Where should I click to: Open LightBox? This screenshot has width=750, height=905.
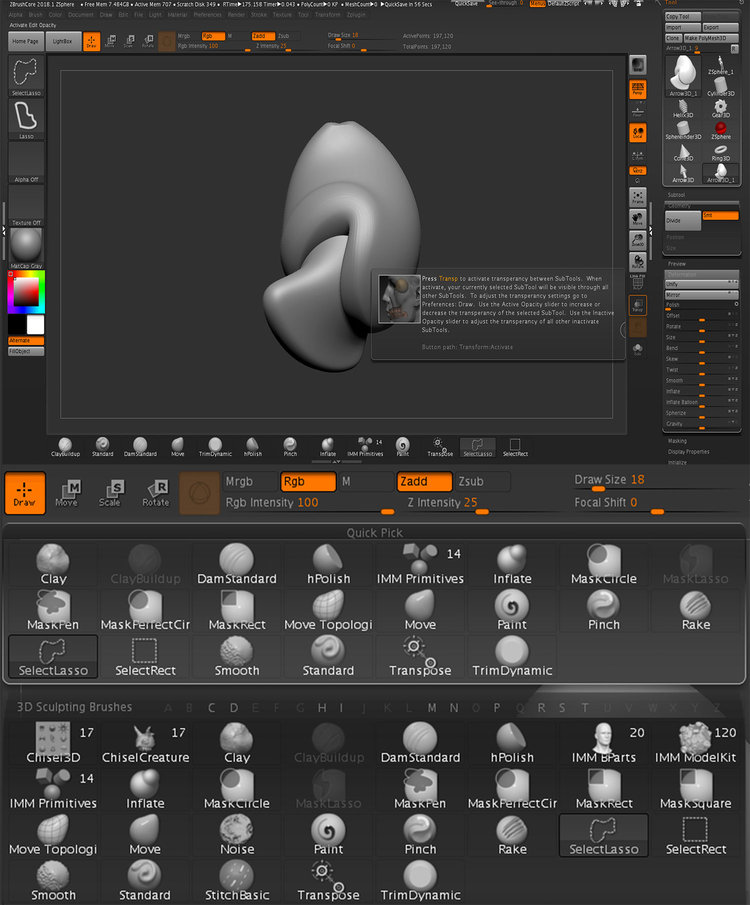[63, 42]
